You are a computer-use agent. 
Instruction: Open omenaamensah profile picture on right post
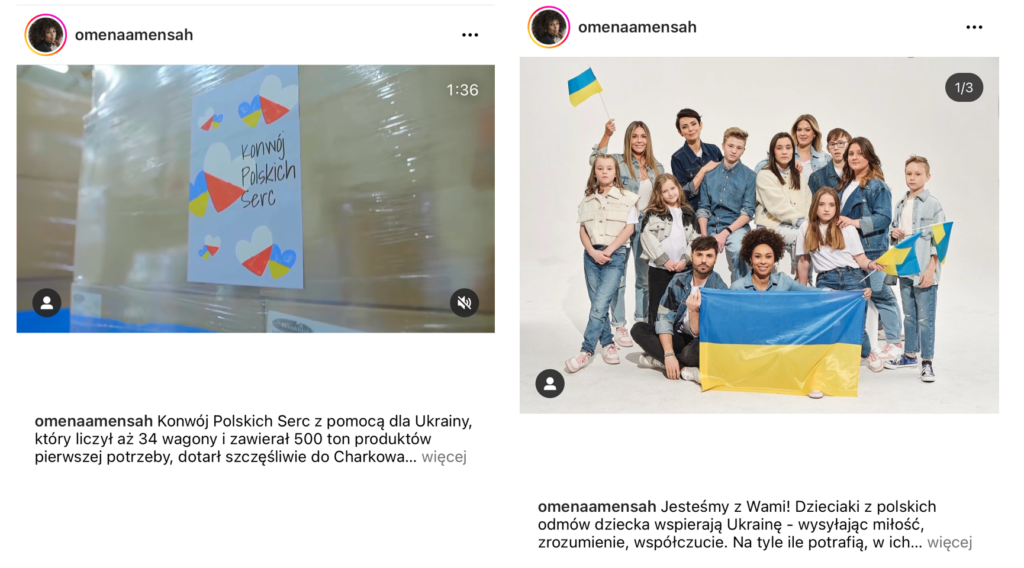(x=549, y=27)
